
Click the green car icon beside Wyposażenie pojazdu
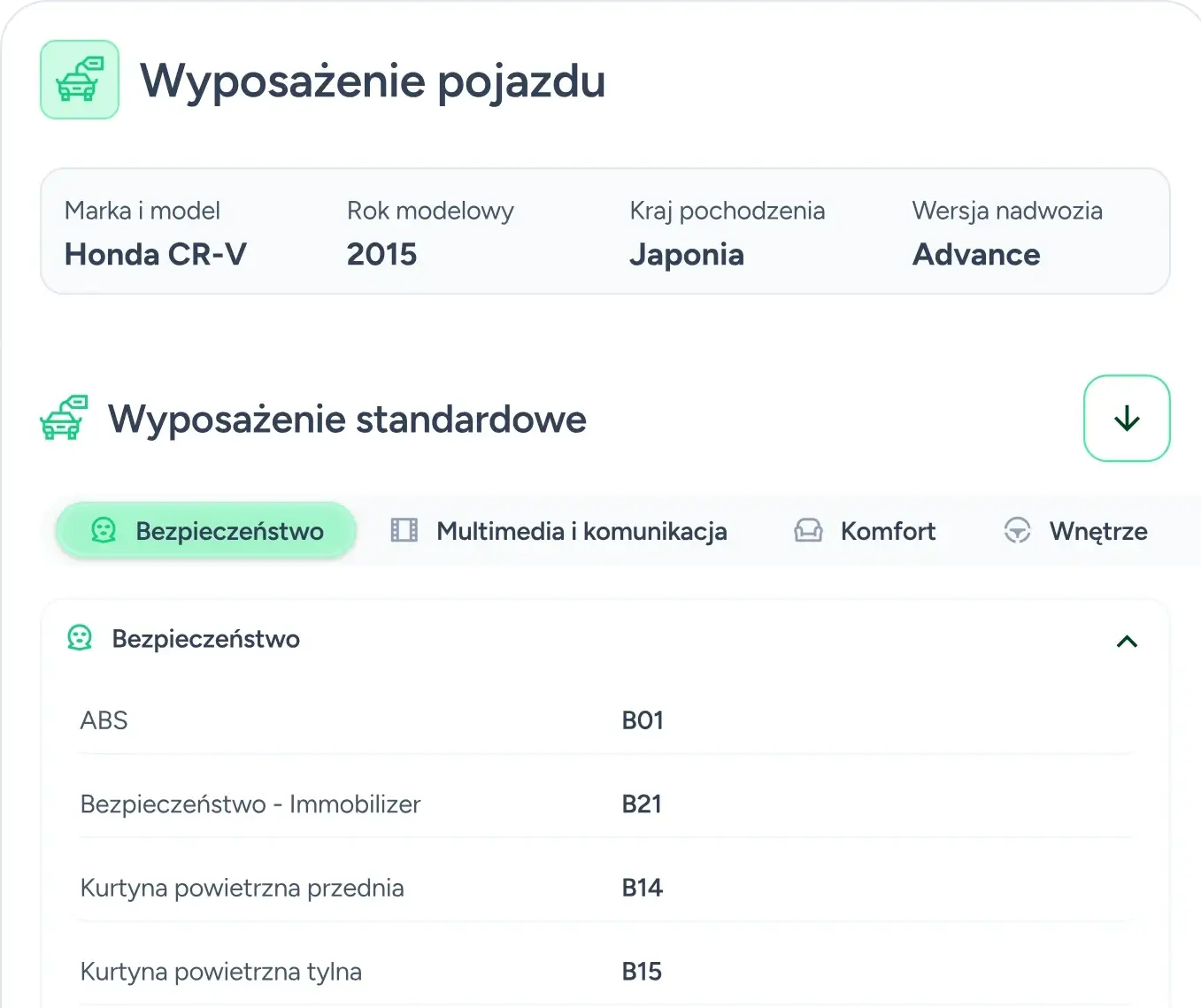pyautogui.click(x=80, y=80)
